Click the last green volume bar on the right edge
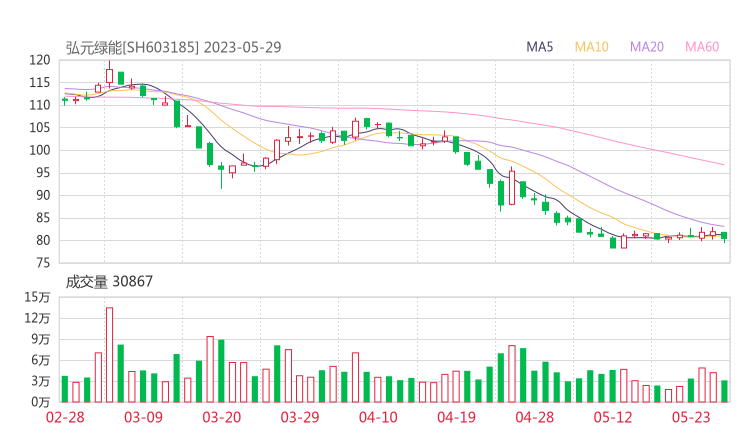Screen dimensions: 740x440 coord(724,391)
